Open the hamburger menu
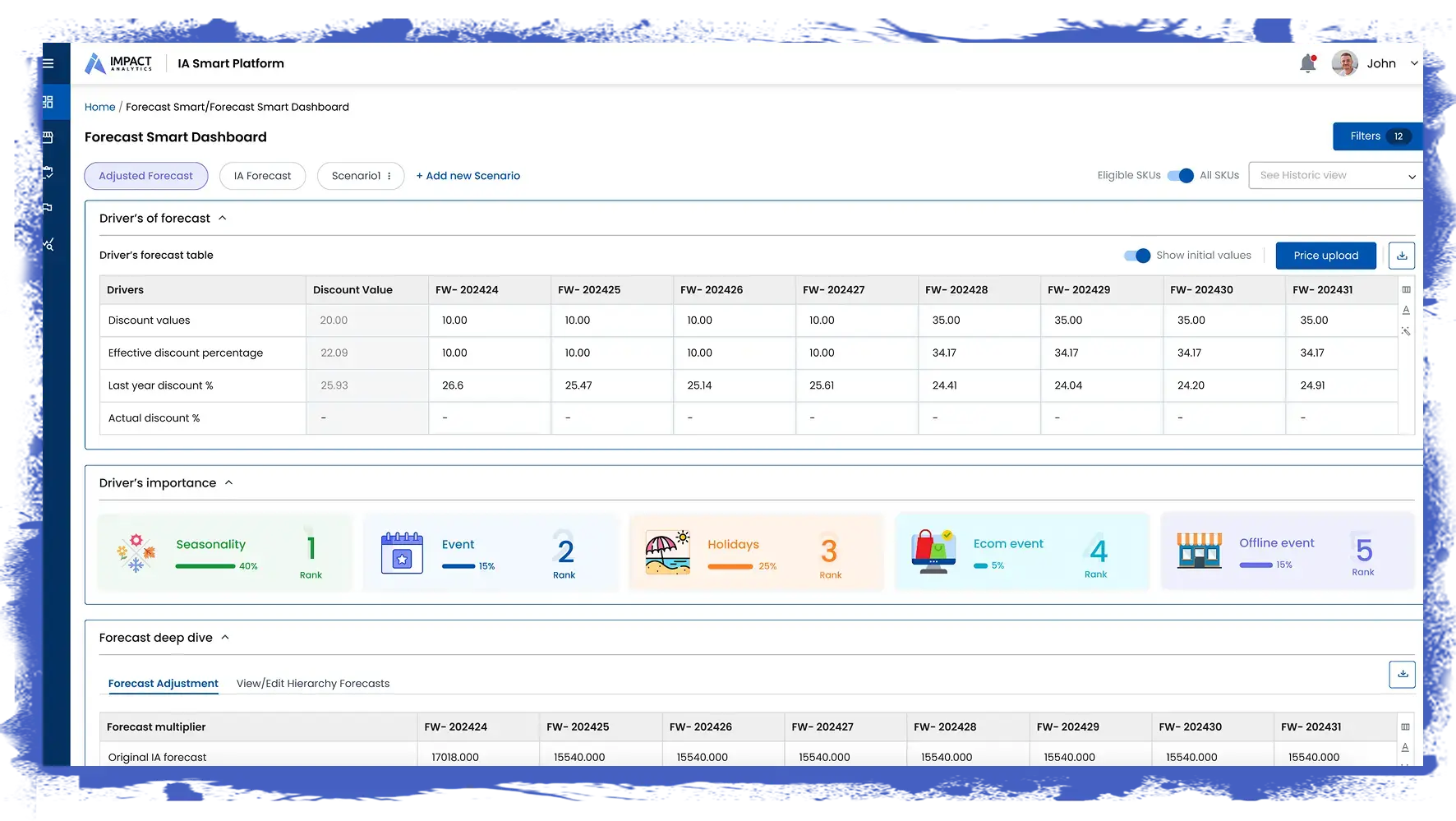Screen dimensions: 1456x821 48,63
